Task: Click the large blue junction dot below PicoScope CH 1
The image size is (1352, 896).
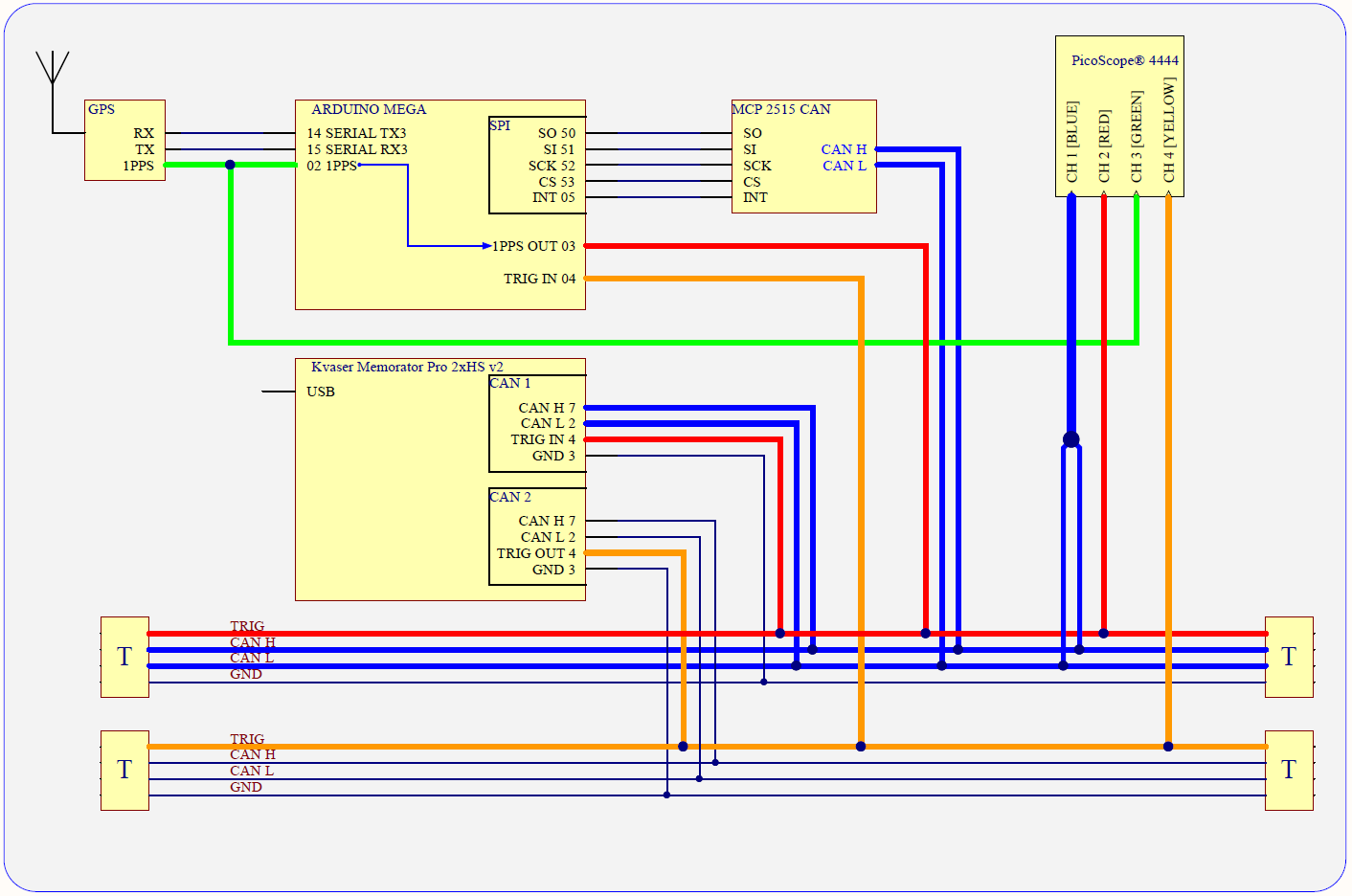Action: point(1071,439)
